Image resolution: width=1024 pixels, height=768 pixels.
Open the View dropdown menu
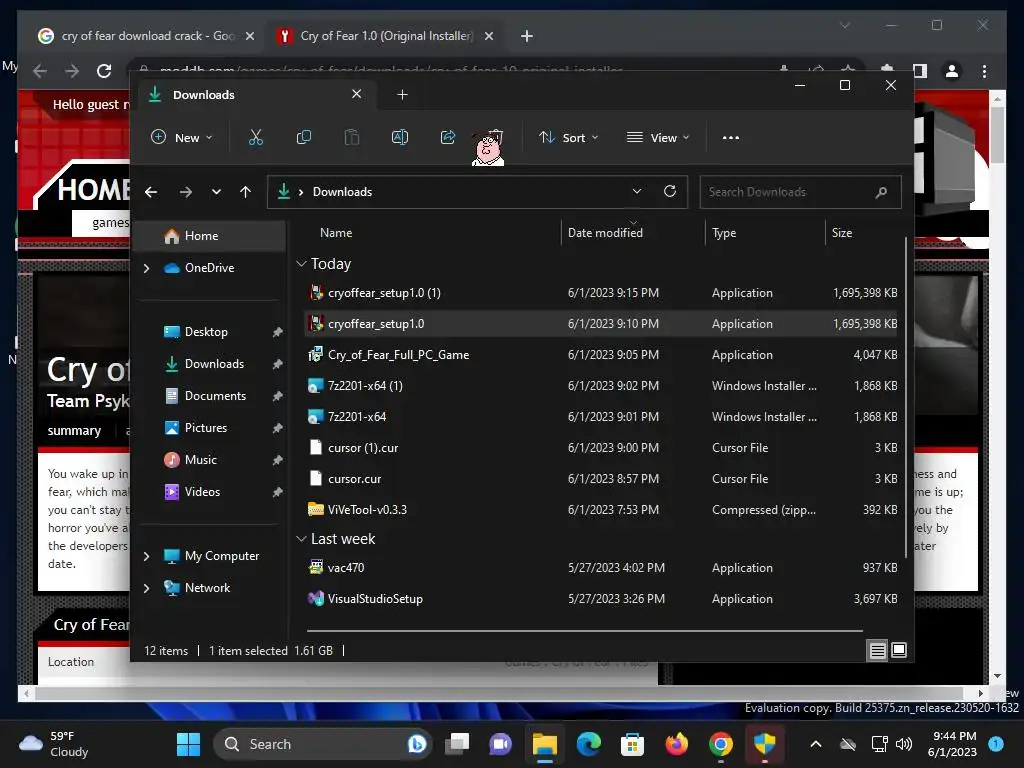[x=658, y=138]
